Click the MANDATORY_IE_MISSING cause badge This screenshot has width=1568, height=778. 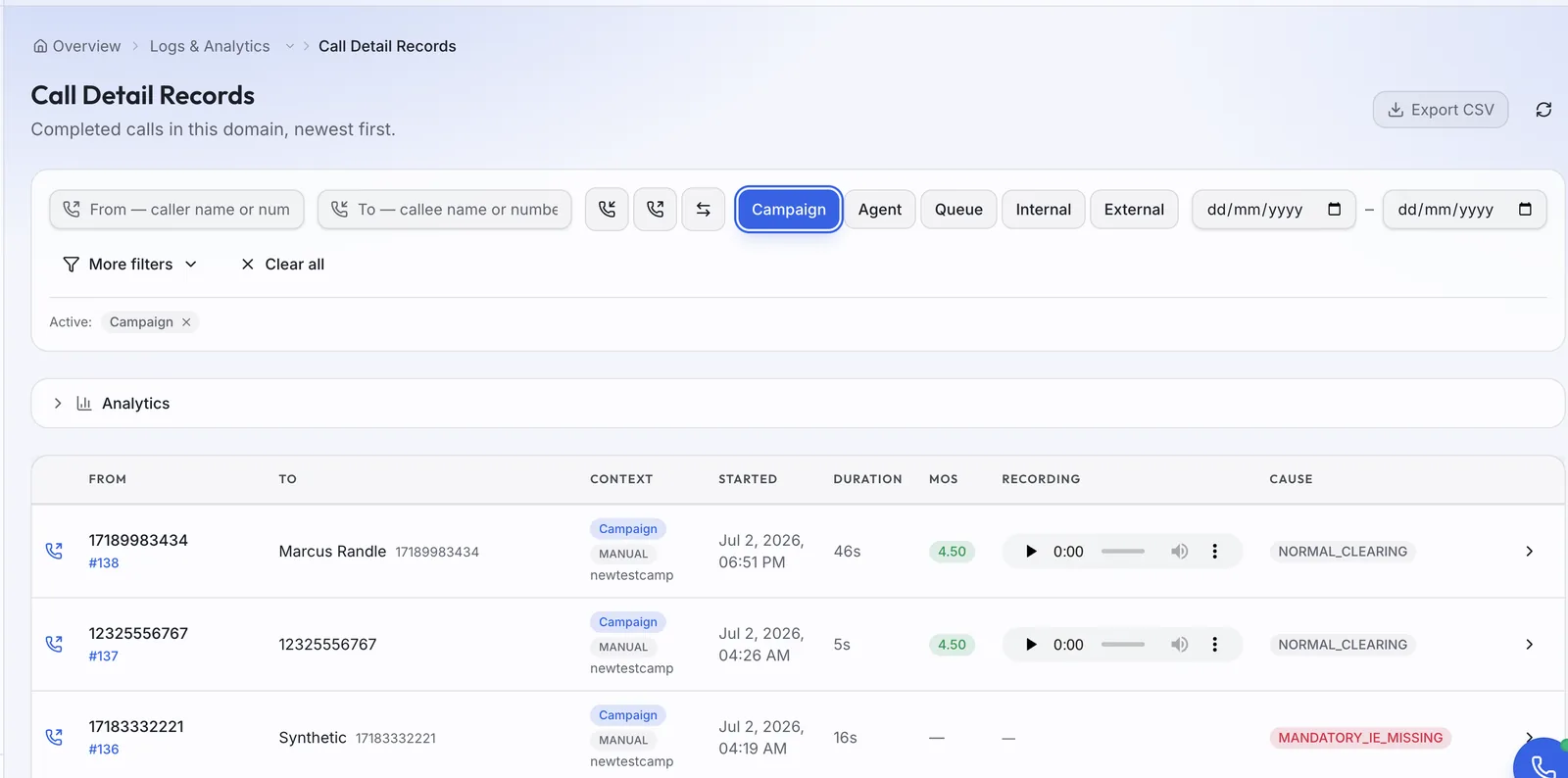click(x=1360, y=738)
